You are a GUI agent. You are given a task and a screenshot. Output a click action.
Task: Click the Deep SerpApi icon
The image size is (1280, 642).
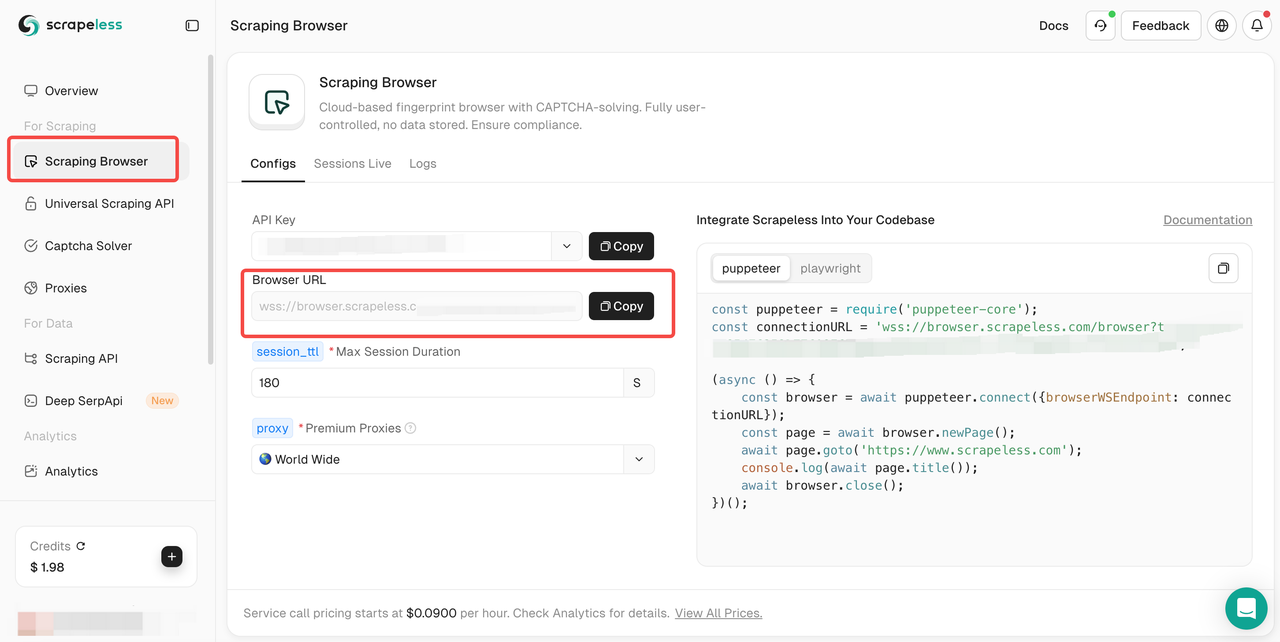(31, 400)
